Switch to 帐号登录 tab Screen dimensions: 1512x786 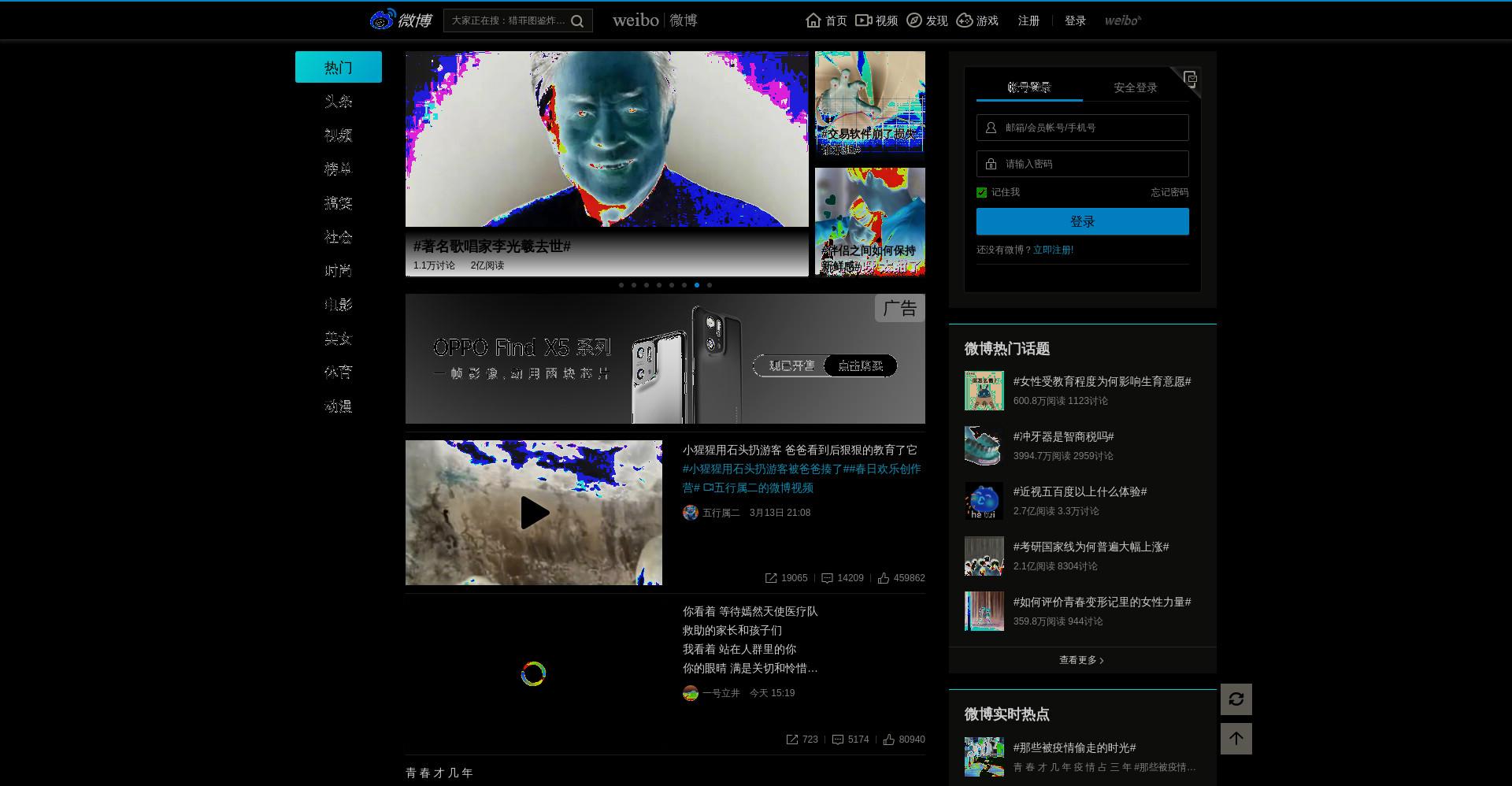coord(1029,87)
